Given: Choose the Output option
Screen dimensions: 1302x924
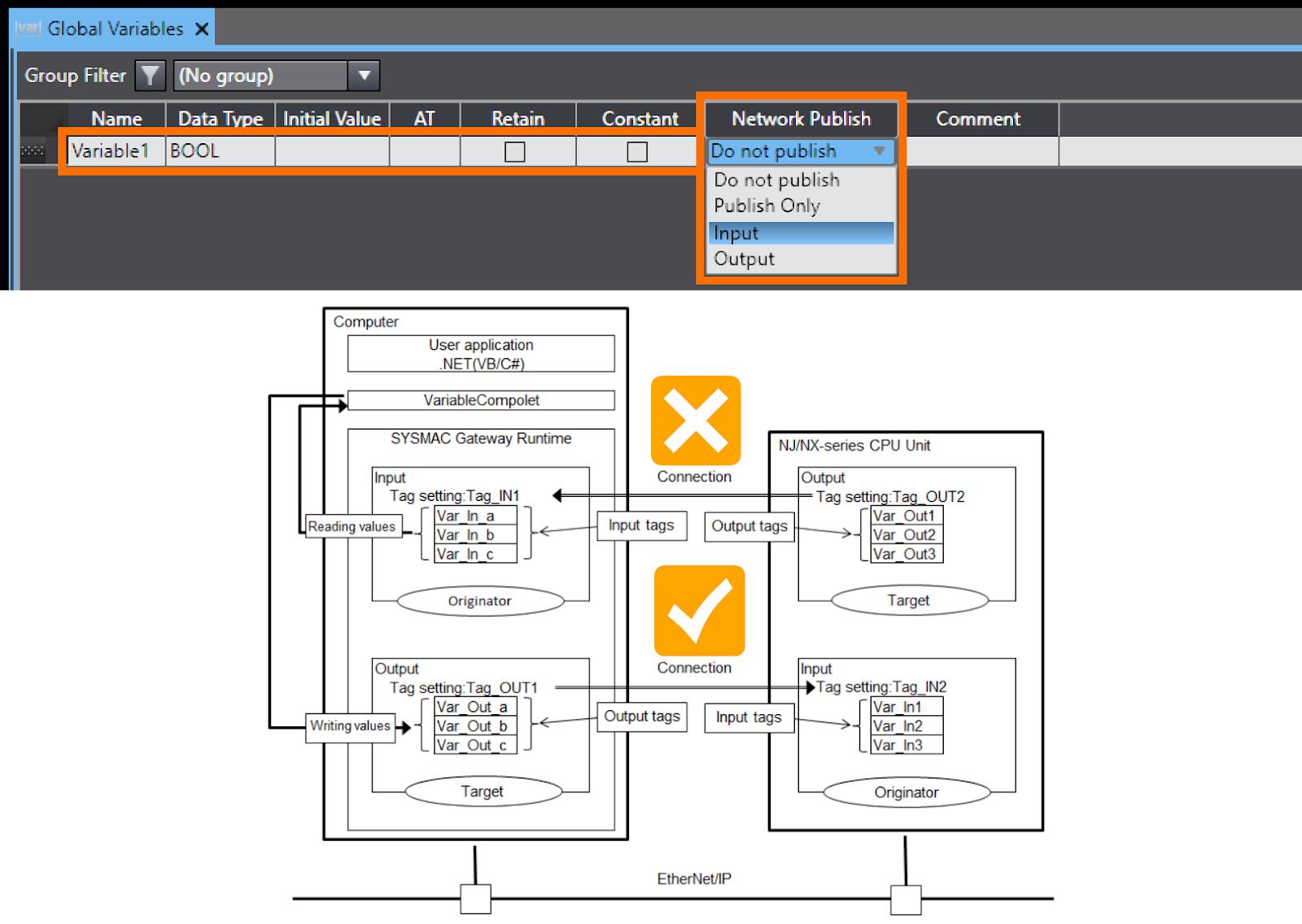Looking at the screenshot, I should tap(744, 259).
